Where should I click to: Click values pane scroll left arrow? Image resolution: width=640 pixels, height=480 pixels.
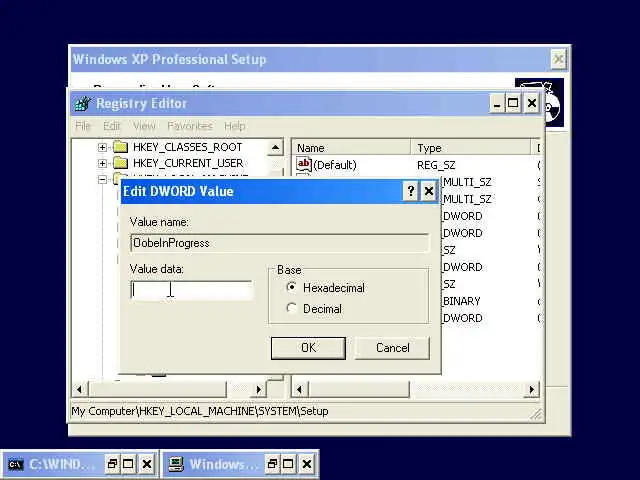tap(300, 389)
